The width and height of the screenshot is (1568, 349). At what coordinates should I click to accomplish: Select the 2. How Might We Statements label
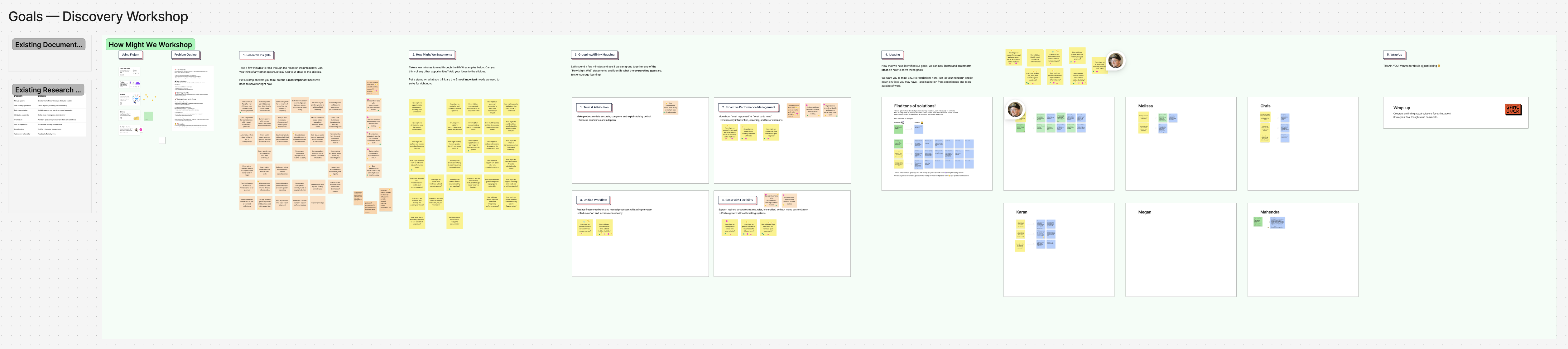(433, 55)
